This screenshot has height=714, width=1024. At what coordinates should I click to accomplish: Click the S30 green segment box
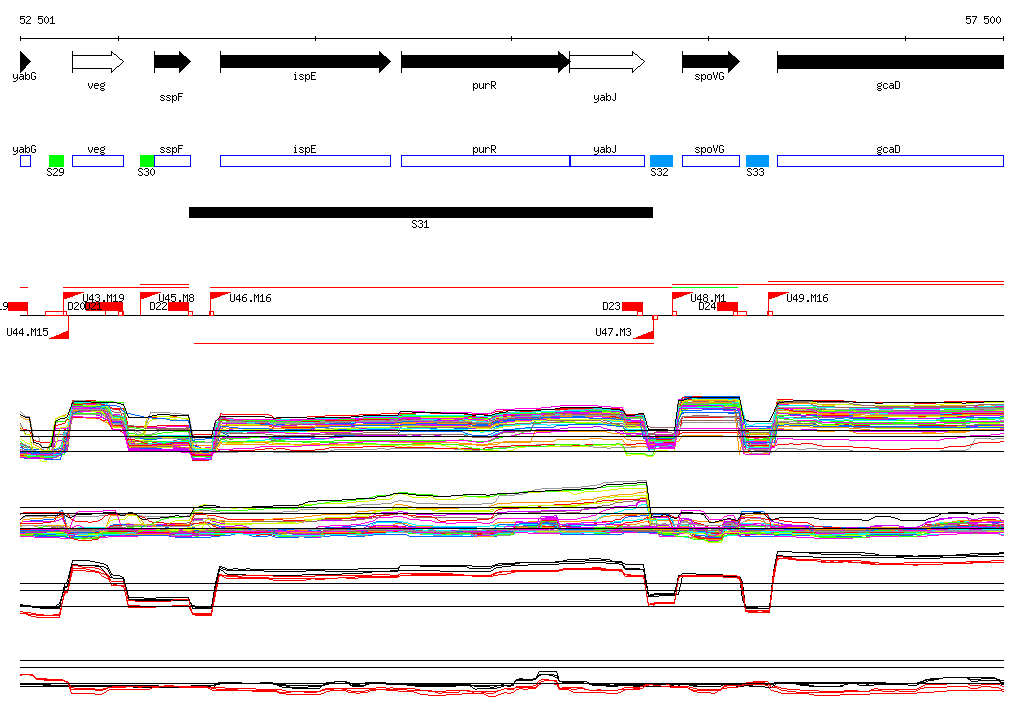pyautogui.click(x=147, y=161)
